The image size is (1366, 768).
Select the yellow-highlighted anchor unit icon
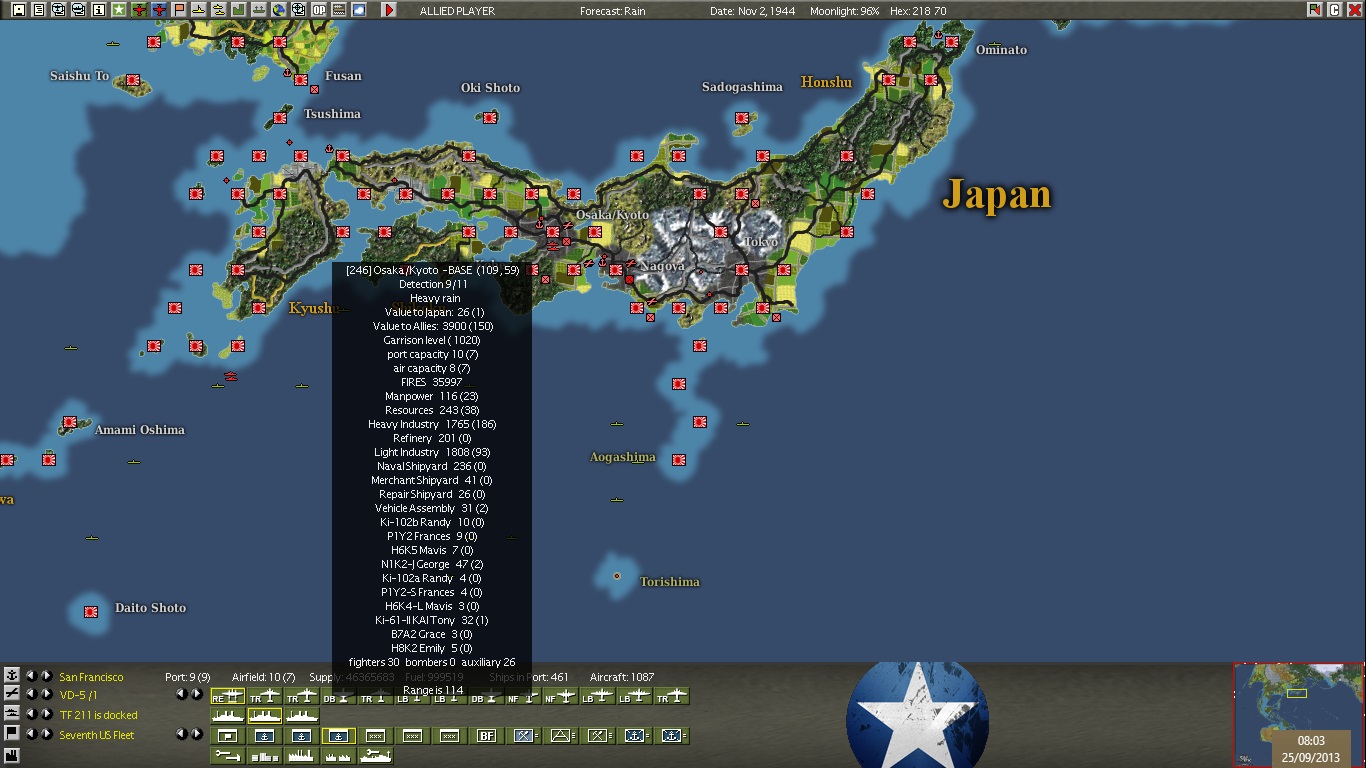pyautogui.click(x=338, y=736)
